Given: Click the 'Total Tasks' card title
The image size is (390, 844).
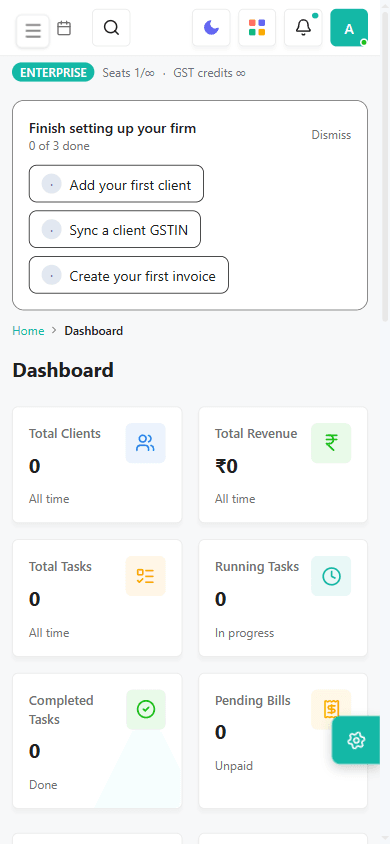Looking at the screenshot, I should (x=60, y=567).
